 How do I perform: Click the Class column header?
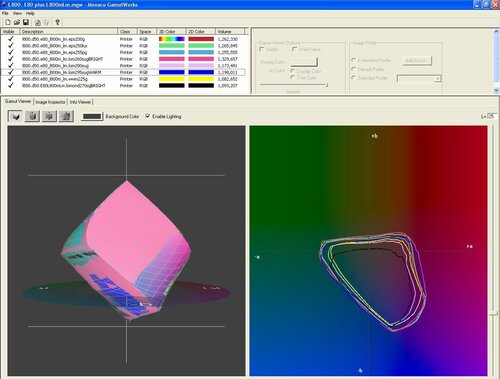pos(128,31)
